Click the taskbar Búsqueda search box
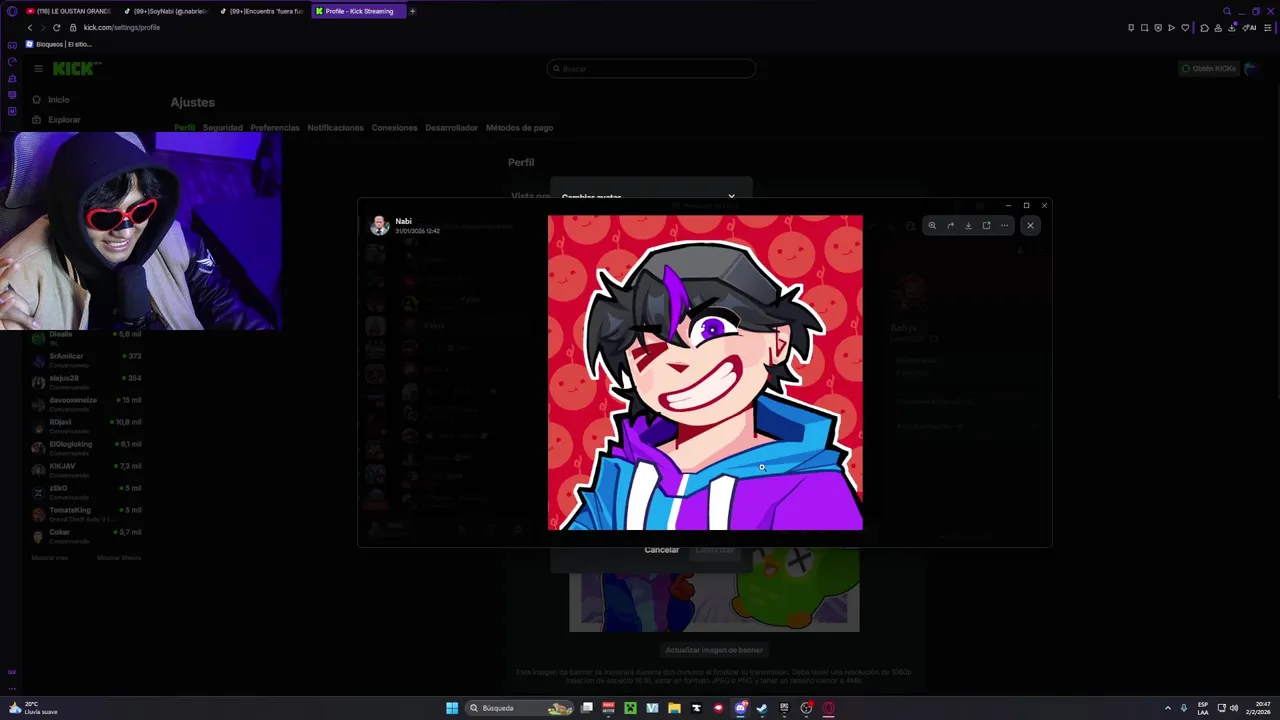The height and width of the screenshot is (720, 1280). coord(519,708)
